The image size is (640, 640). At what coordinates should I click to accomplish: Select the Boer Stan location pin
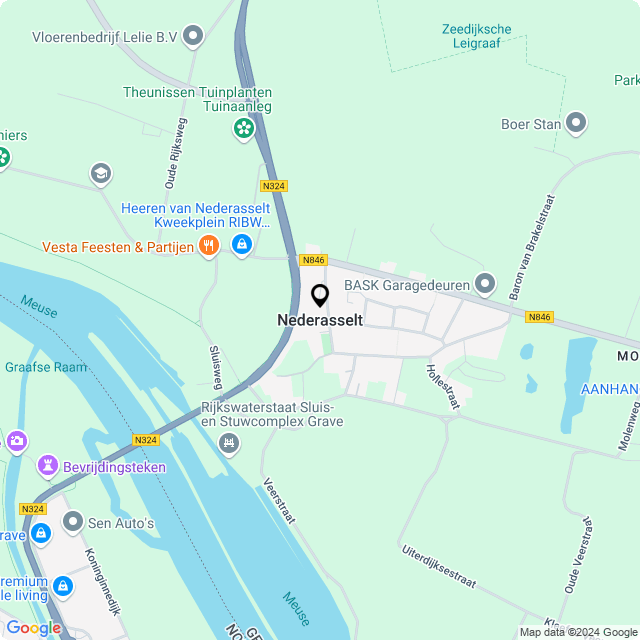click(x=576, y=123)
